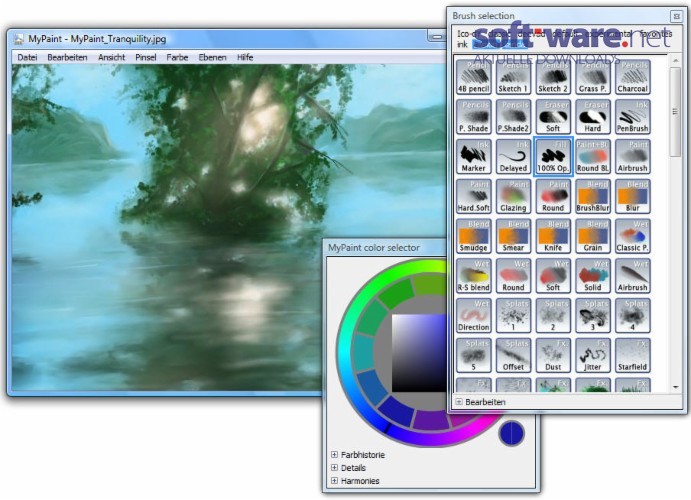Expand the Details section in color selector
The image size is (691, 500).
[334, 467]
